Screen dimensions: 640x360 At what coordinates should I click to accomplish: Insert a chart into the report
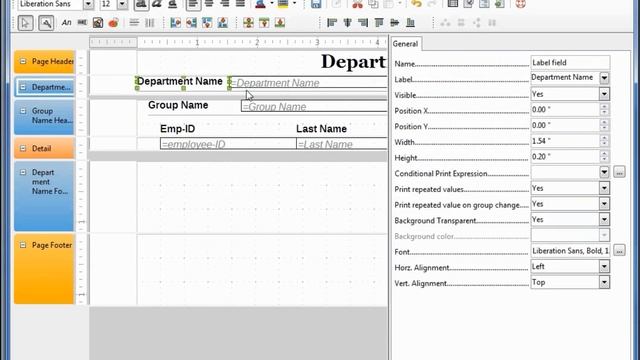click(x=113, y=23)
